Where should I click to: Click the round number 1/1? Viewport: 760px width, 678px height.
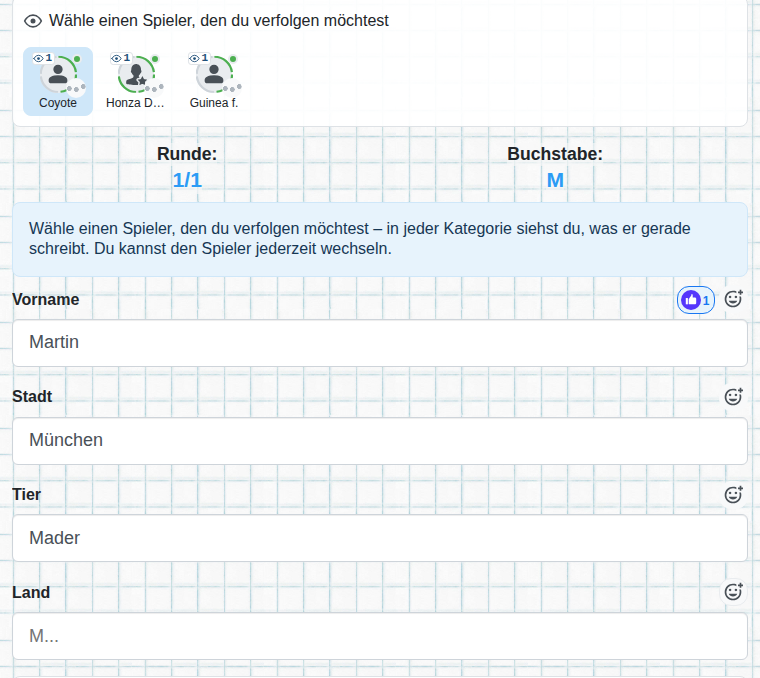[x=187, y=180]
